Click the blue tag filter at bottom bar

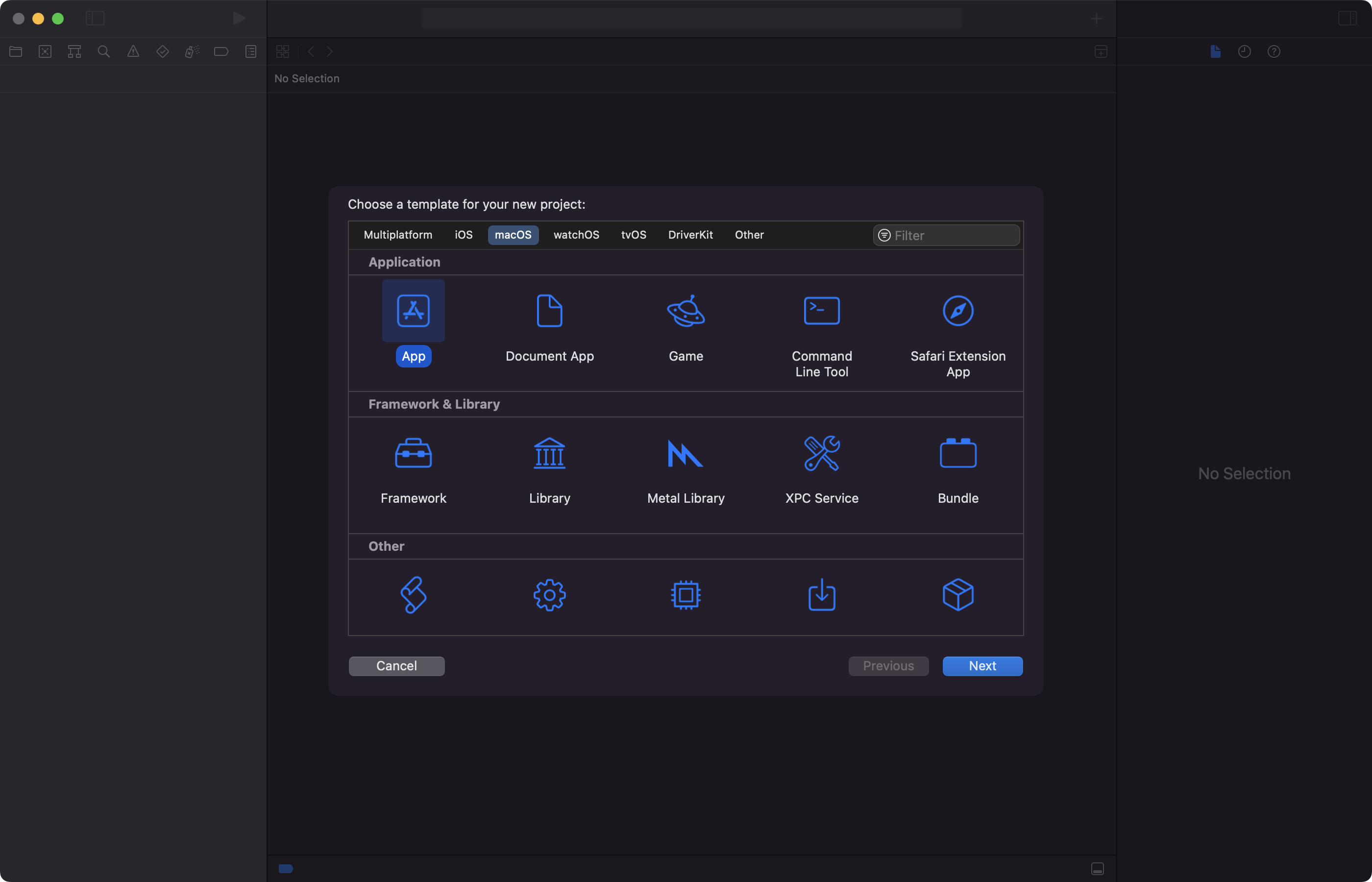(x=286, y=869)
